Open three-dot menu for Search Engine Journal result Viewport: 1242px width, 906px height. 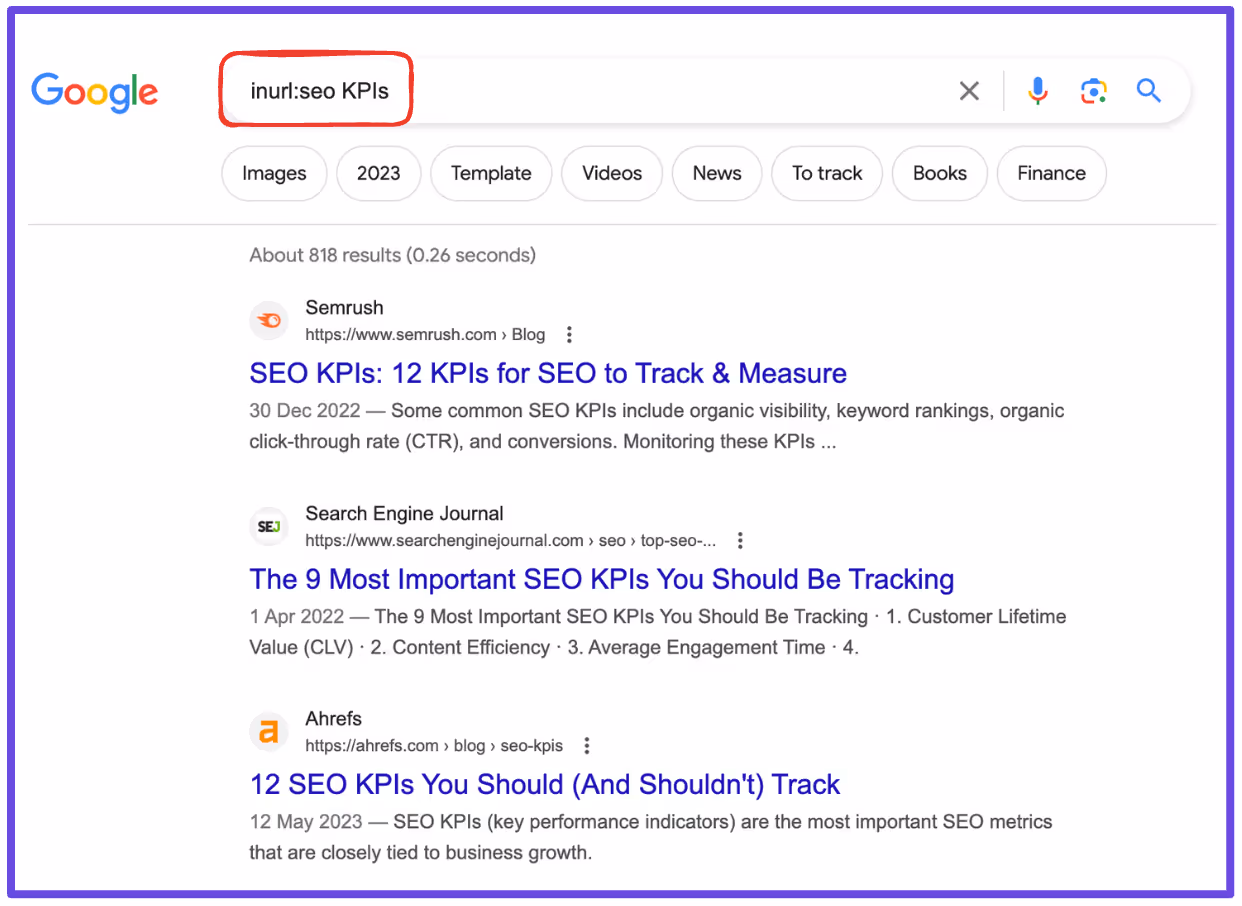pyautogui.click(x=740, y=541)
